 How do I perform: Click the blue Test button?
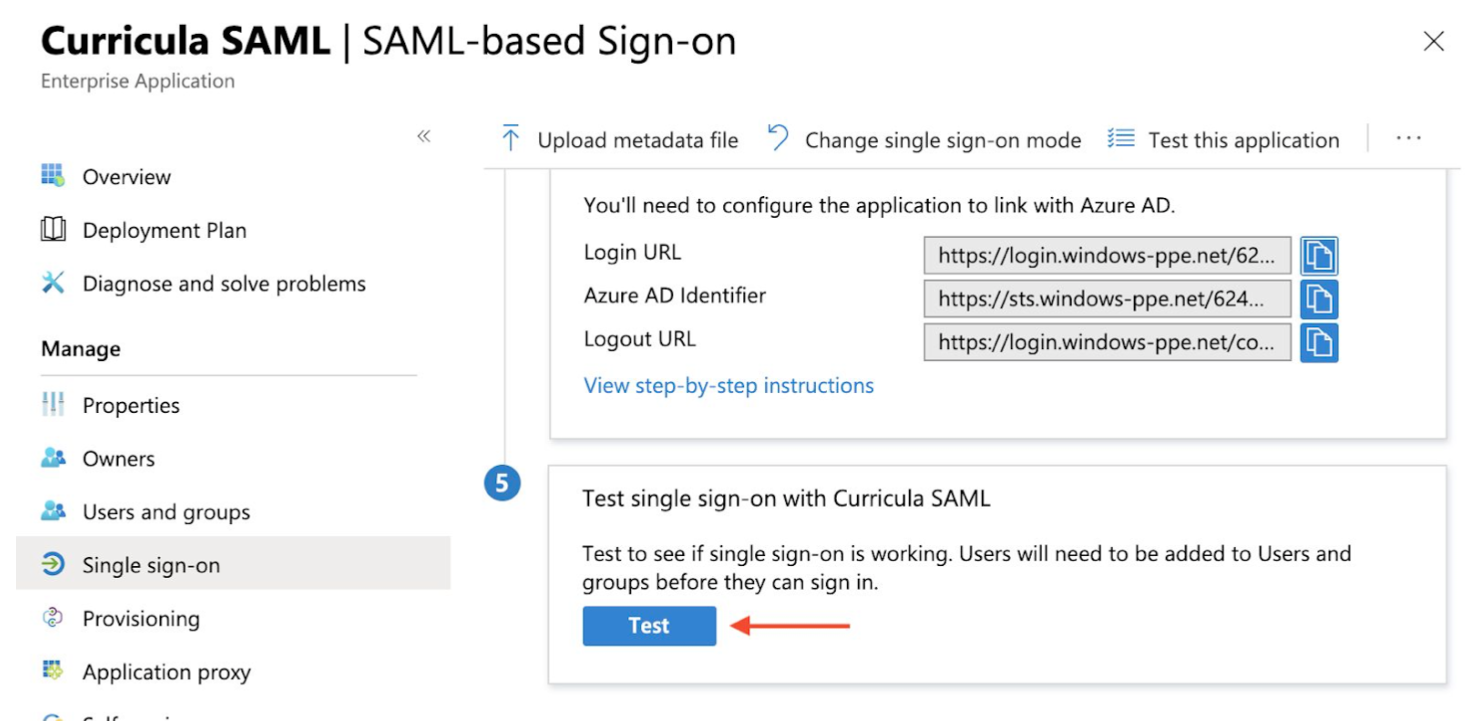pos(649,626)
